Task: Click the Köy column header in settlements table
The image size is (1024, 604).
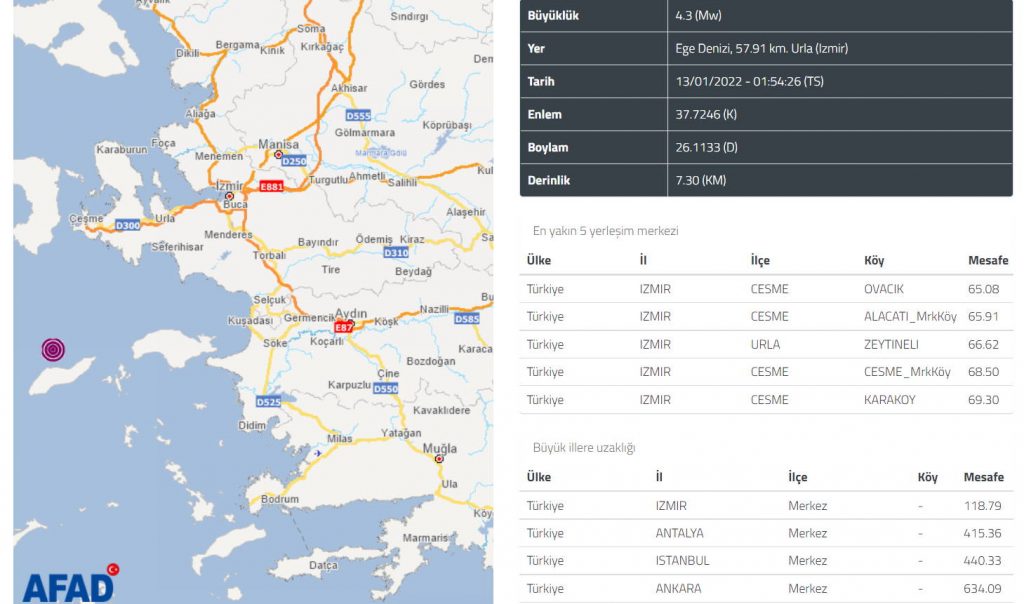Action: (x=874, y=261)
